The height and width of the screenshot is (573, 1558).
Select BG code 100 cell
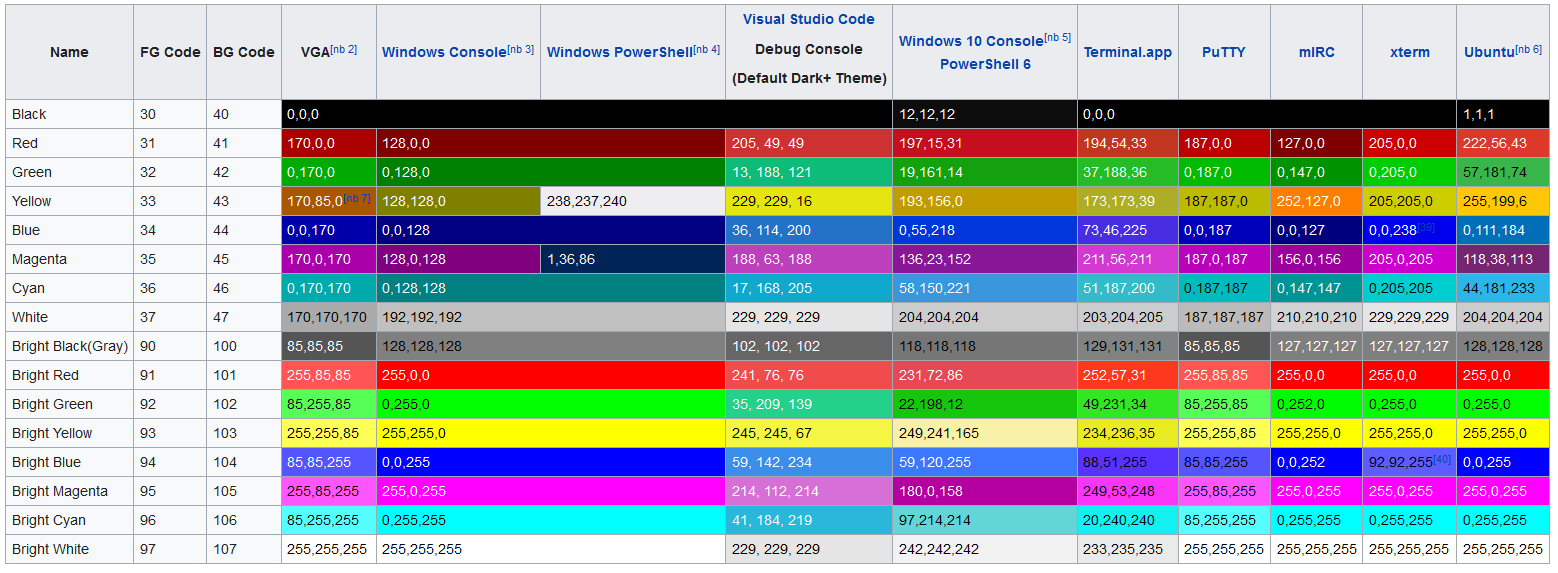pyautogui.click(x=244, y=346)
